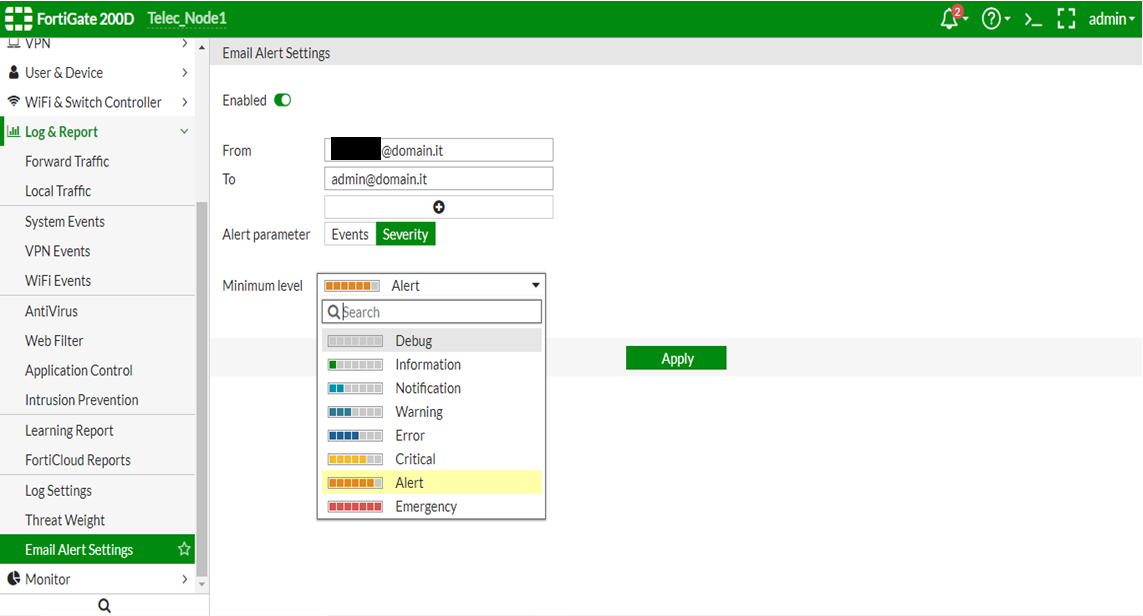
Task: Go to Log Settings page
Action: [x=58, y=491]
